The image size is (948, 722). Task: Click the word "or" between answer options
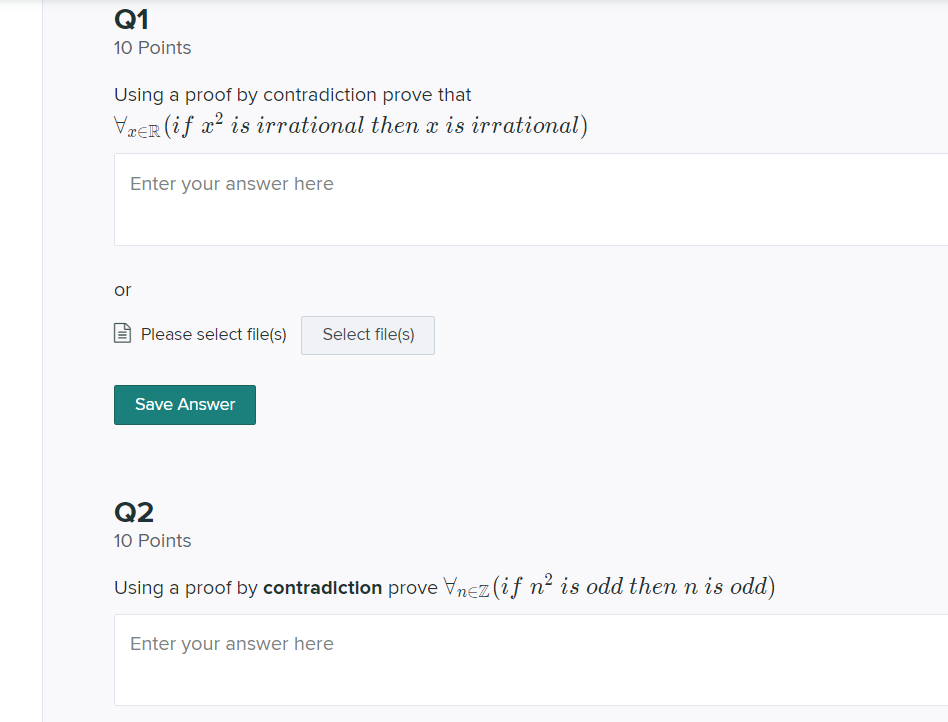[x=121, y=290]
